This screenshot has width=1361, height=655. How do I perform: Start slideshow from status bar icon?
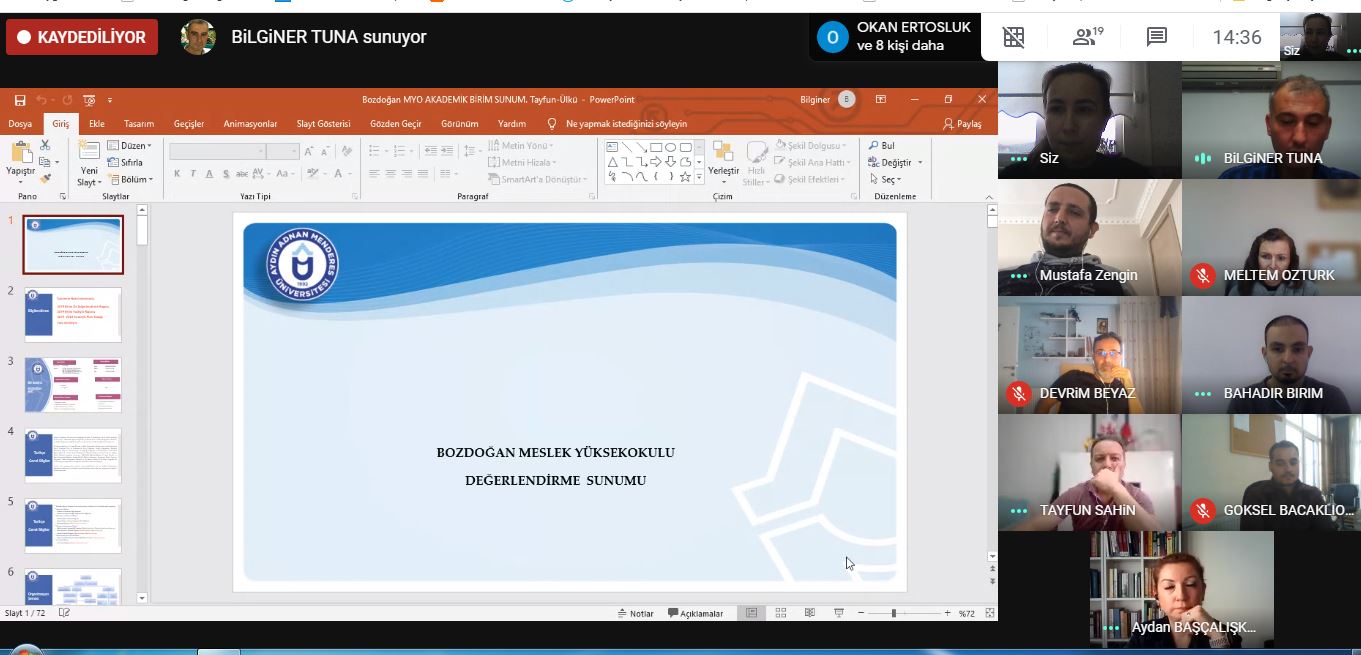[839, 613]
